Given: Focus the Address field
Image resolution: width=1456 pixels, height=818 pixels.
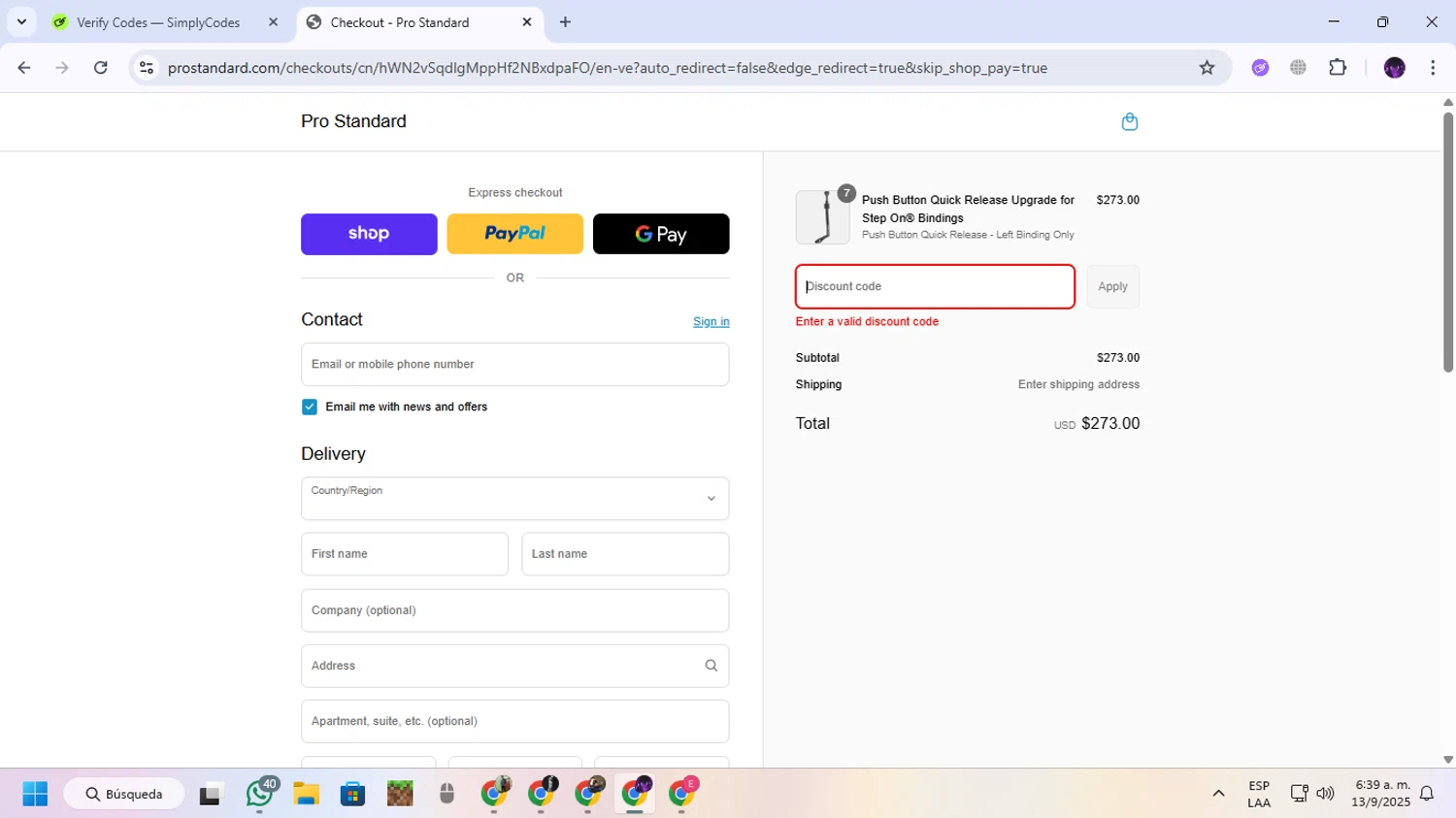Looking at the screenshot, I should pos(514,666).
